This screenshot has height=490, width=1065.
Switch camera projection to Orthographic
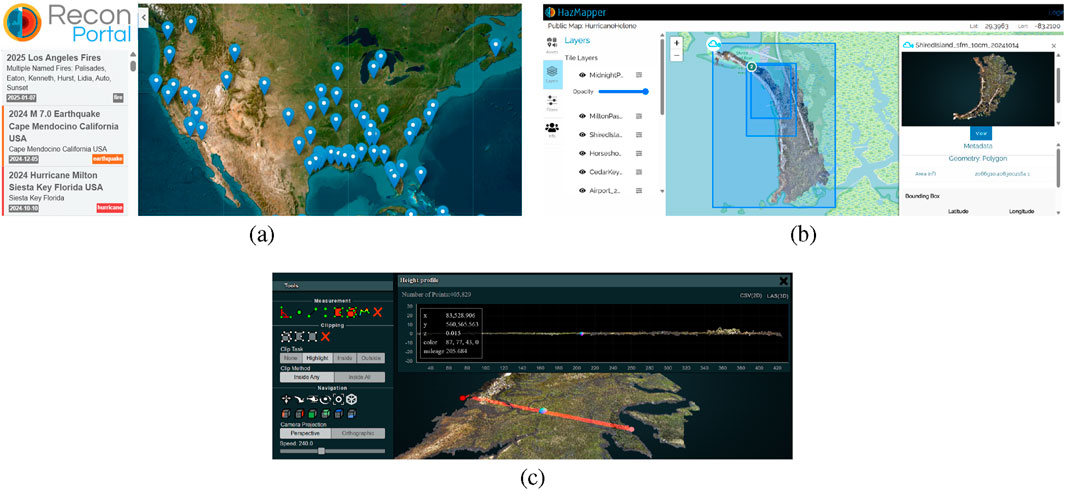click(x=359, y=433)
